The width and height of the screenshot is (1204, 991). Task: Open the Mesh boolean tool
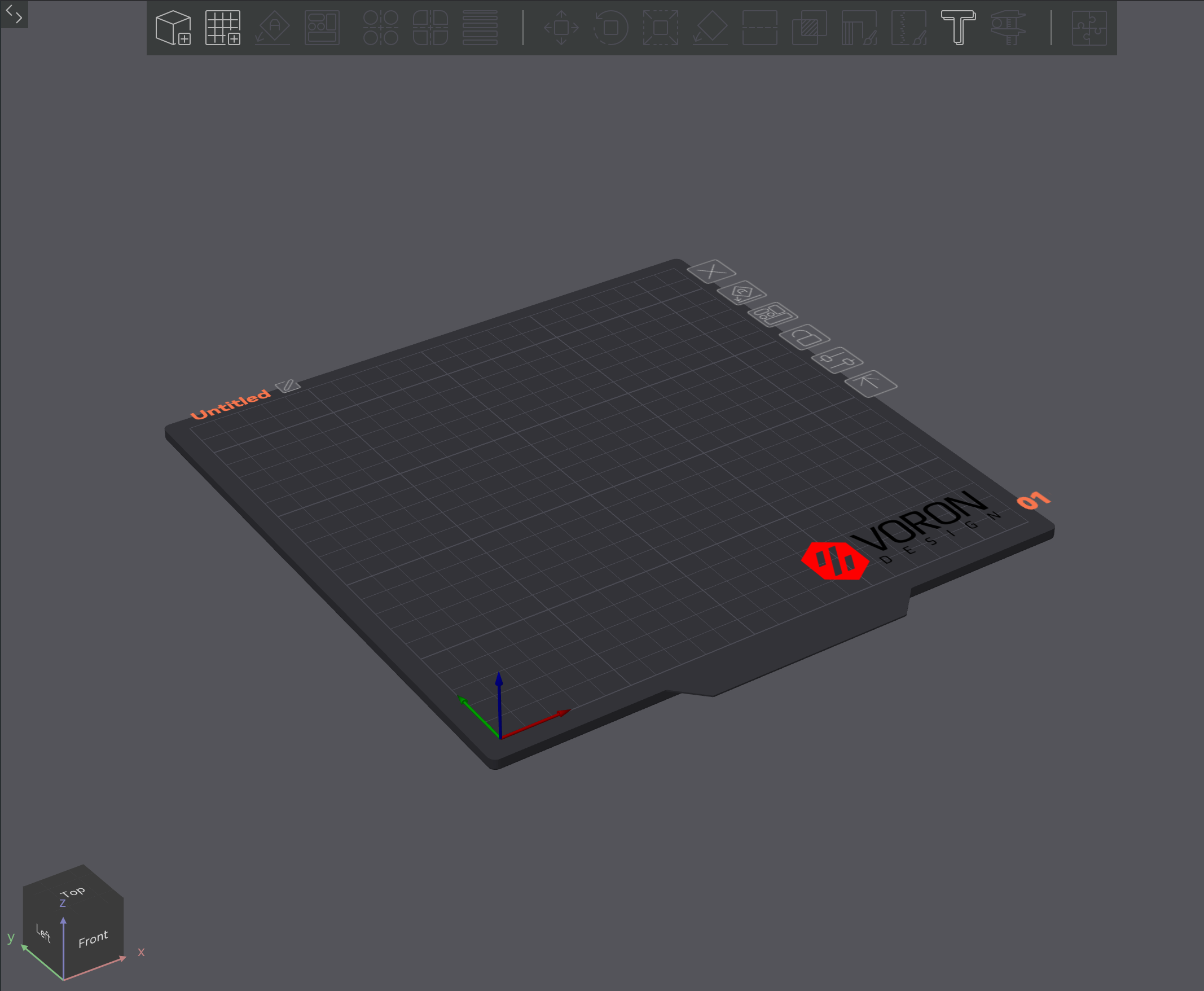[810, 28]
